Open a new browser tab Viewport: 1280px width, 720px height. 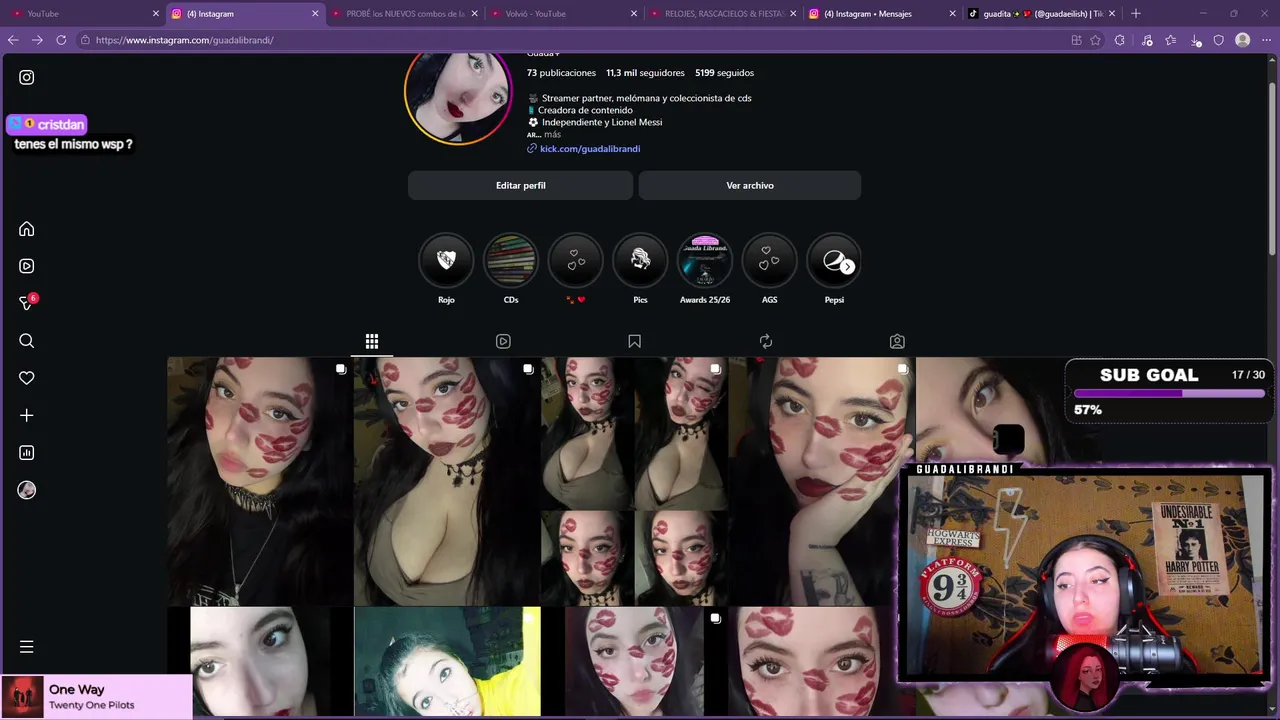[1135, 13]
